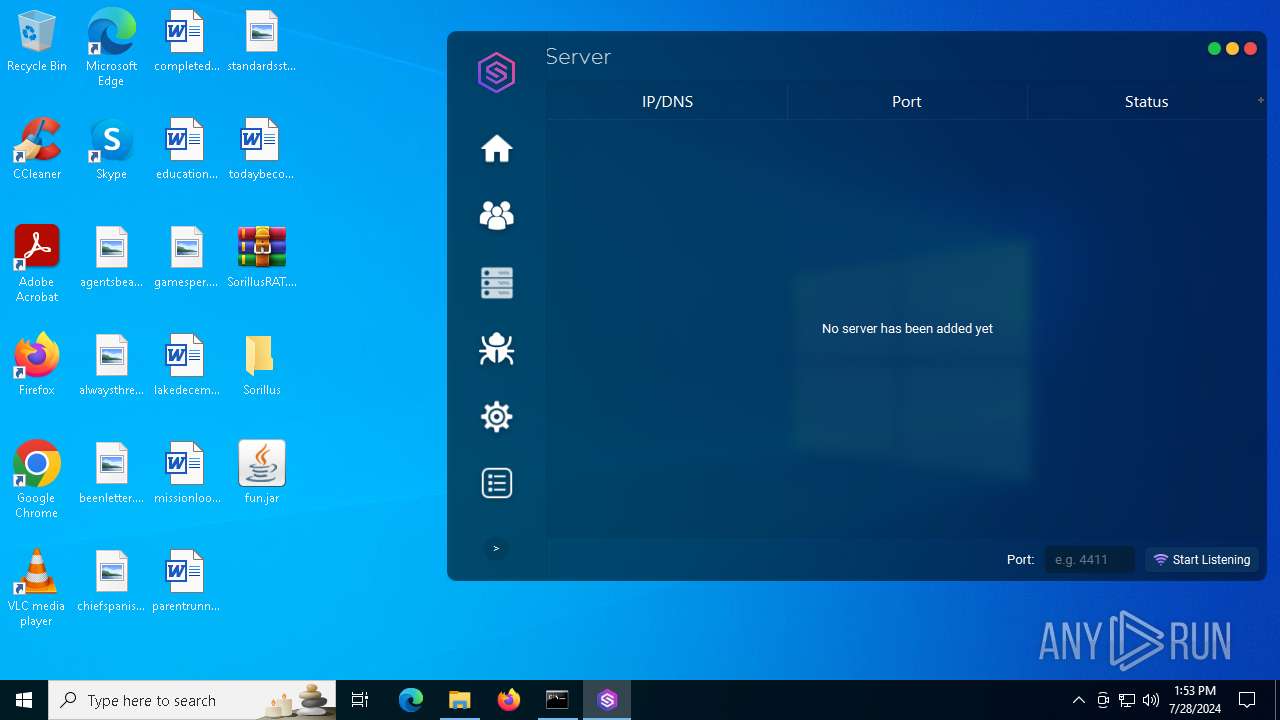Click the Sorillus taskbar item

point(607,700)
